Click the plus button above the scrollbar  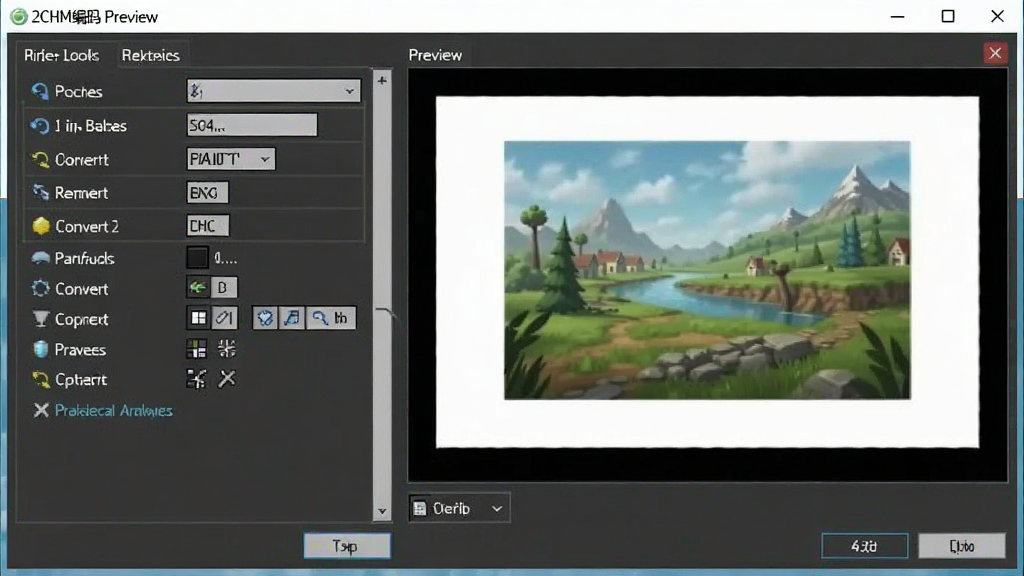tap(382, 80)
